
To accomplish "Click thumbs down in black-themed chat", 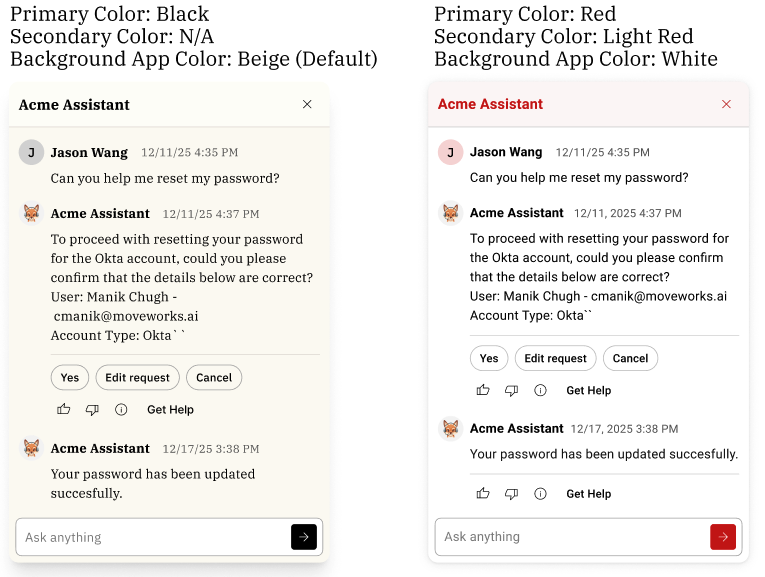I will click(x=92, y=409).
